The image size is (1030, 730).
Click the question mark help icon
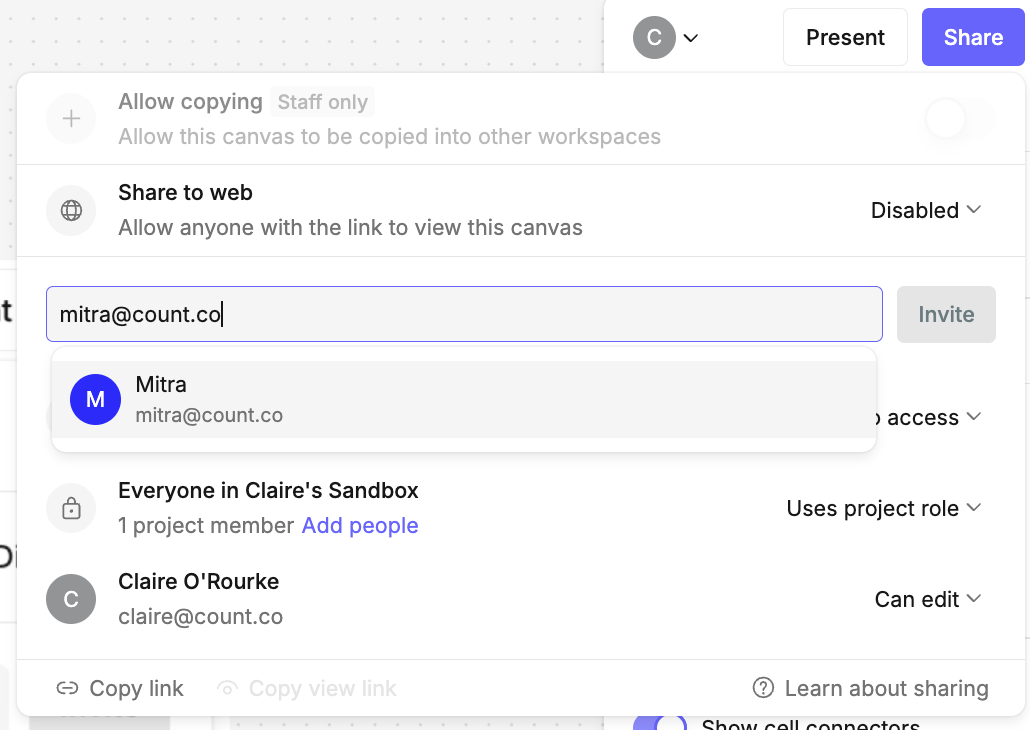(764, 688)
